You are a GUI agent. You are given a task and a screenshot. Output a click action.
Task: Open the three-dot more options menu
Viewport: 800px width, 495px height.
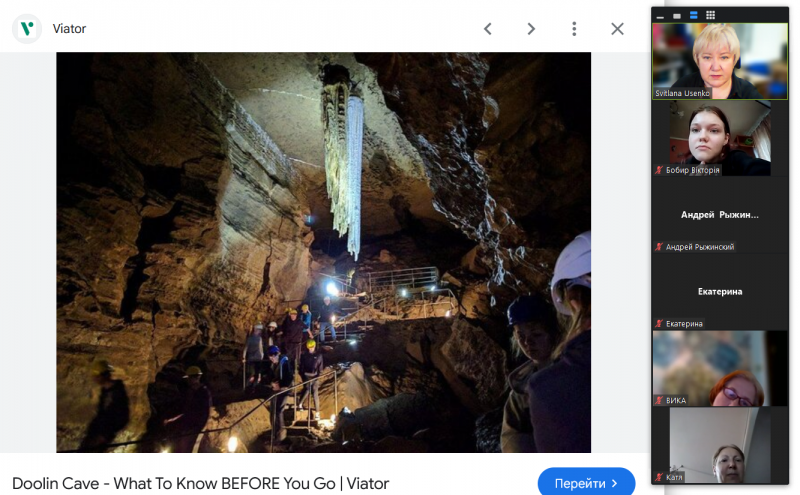point(574,29)
